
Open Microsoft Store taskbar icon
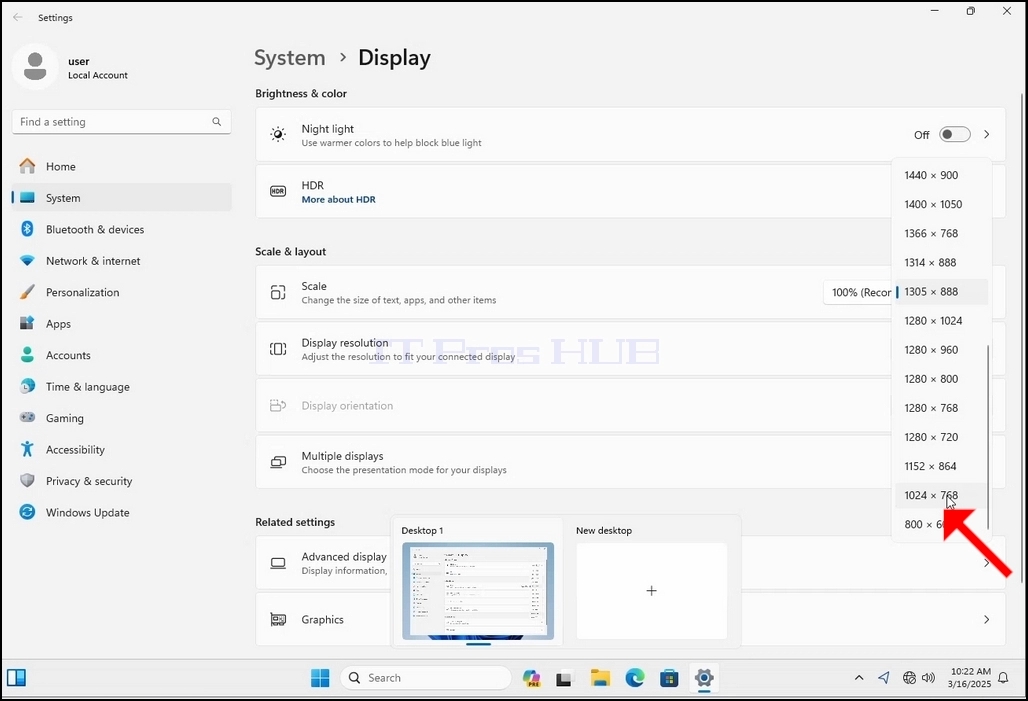pyautogui.click(x=669, y=678)
